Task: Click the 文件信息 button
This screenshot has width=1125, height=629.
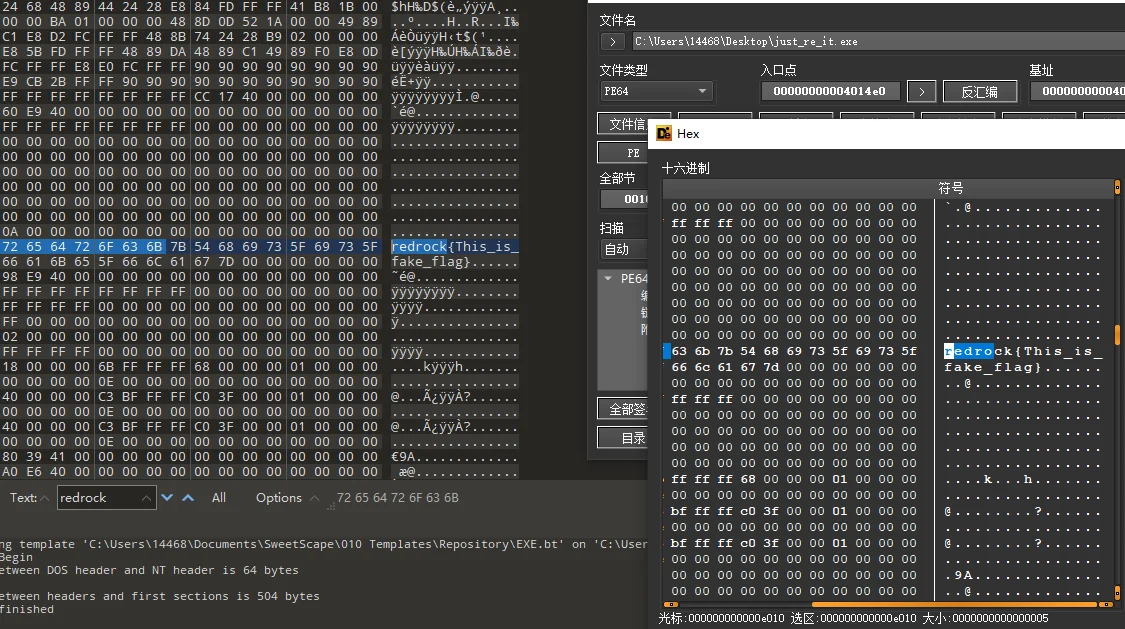Action: click(x=624, y=124)
